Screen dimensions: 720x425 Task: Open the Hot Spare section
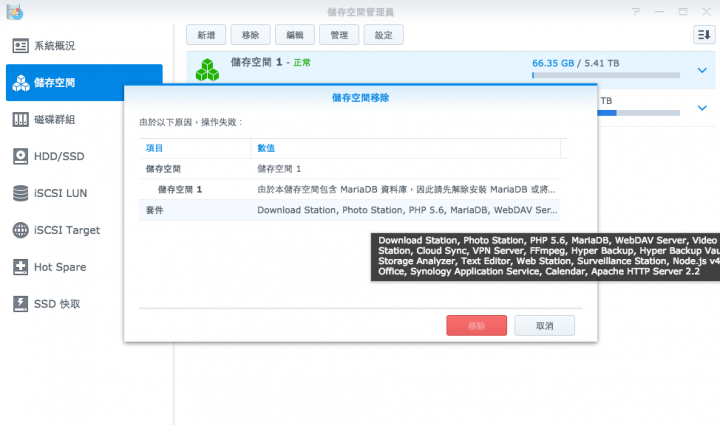pyautogui.click(x=65, y=267)
